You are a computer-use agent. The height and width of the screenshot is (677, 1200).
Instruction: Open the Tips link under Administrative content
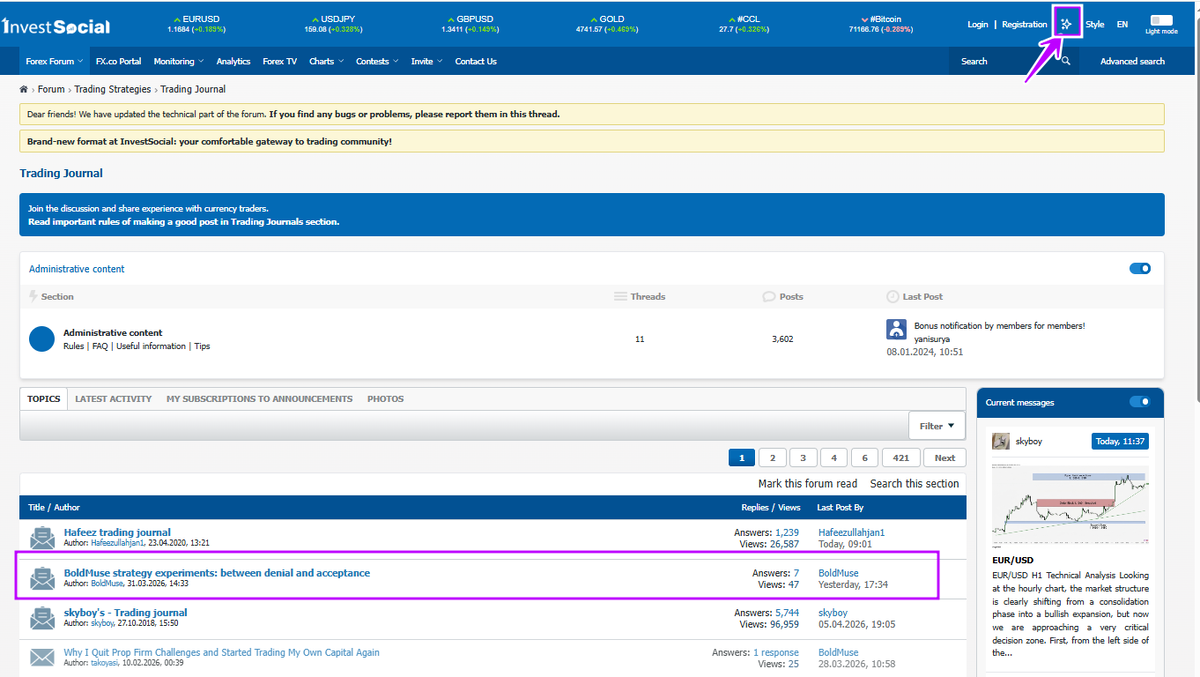(x=202, y=346)
